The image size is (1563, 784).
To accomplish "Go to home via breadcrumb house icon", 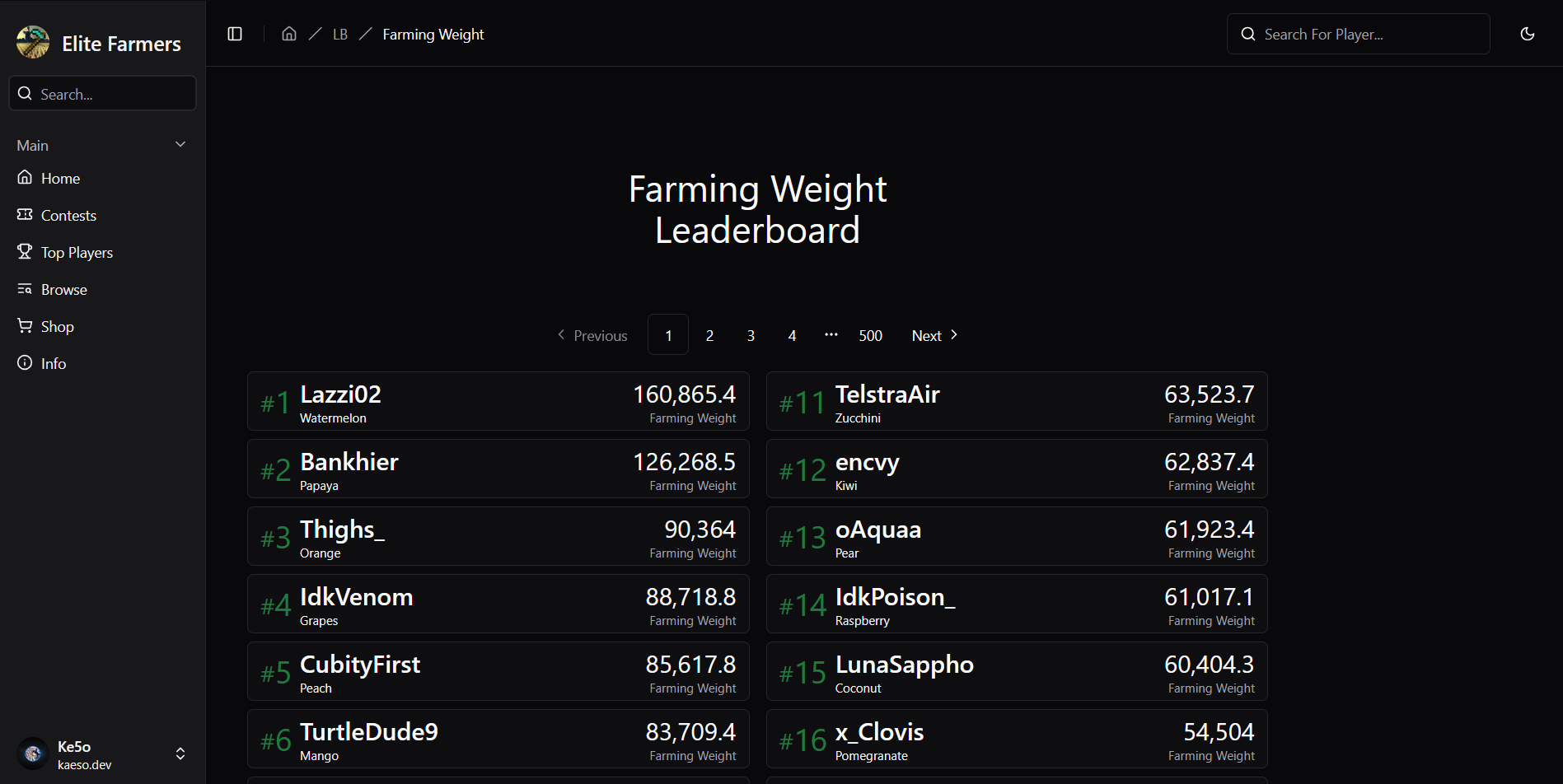I will pos(289,34).
